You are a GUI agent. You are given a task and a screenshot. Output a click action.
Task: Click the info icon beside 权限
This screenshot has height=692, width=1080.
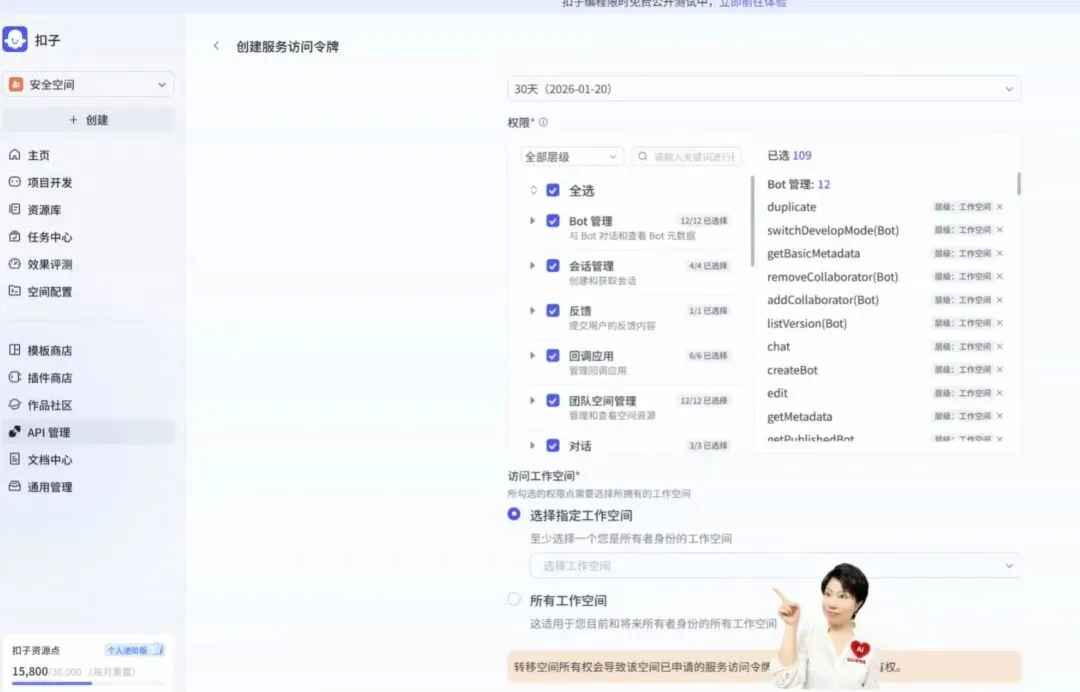click(543, 123)
